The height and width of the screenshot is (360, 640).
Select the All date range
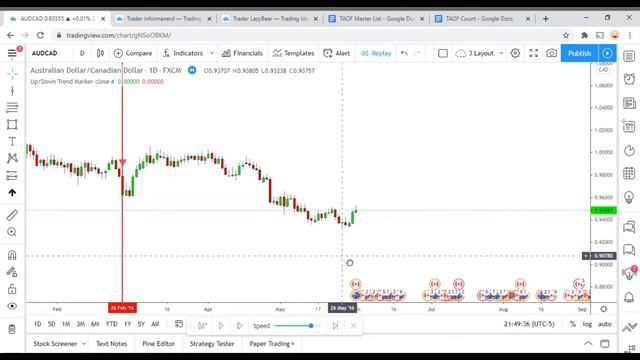coord(155,324)
